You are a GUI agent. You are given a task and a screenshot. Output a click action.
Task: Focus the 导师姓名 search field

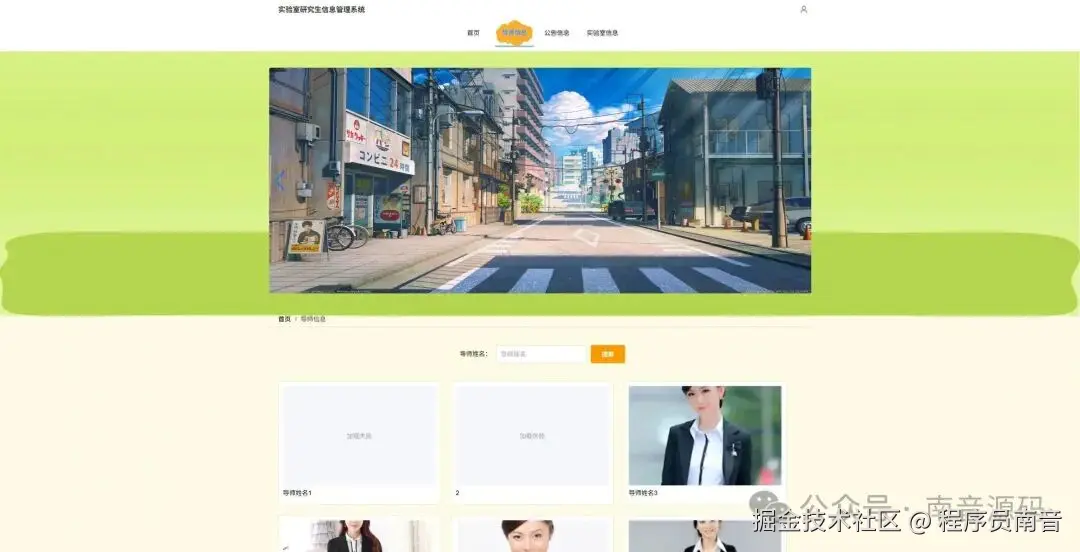(541, 354)
